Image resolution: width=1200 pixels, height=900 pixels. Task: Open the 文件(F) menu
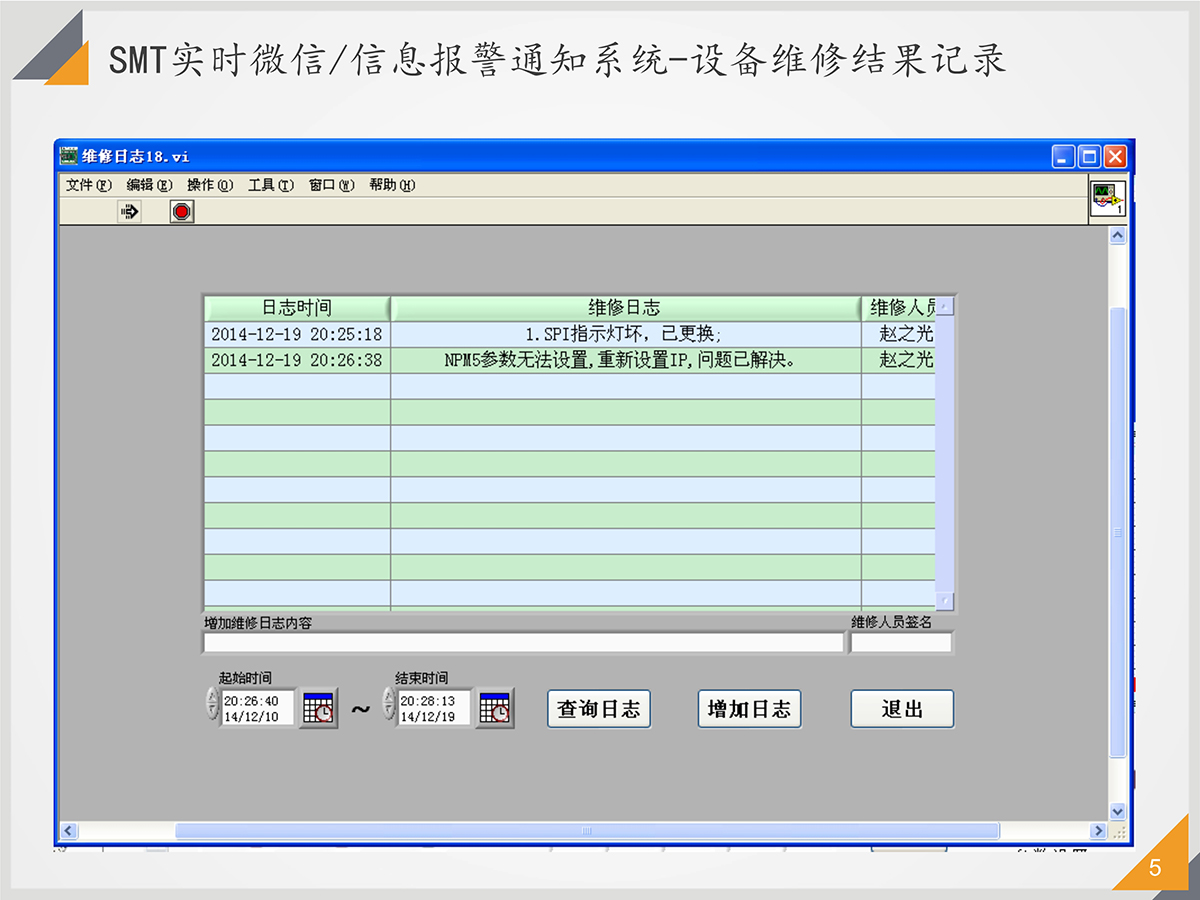(88, 185)
